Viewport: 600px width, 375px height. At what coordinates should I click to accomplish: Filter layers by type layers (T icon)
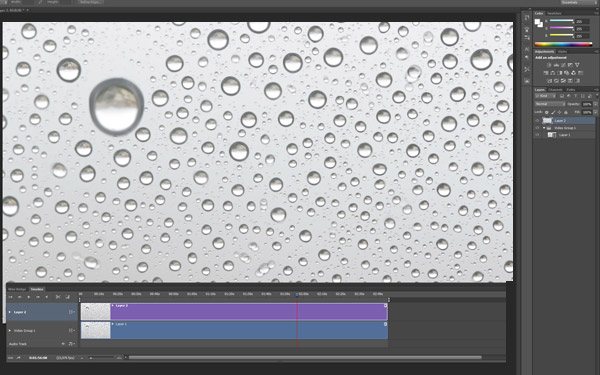click(576, 96)
